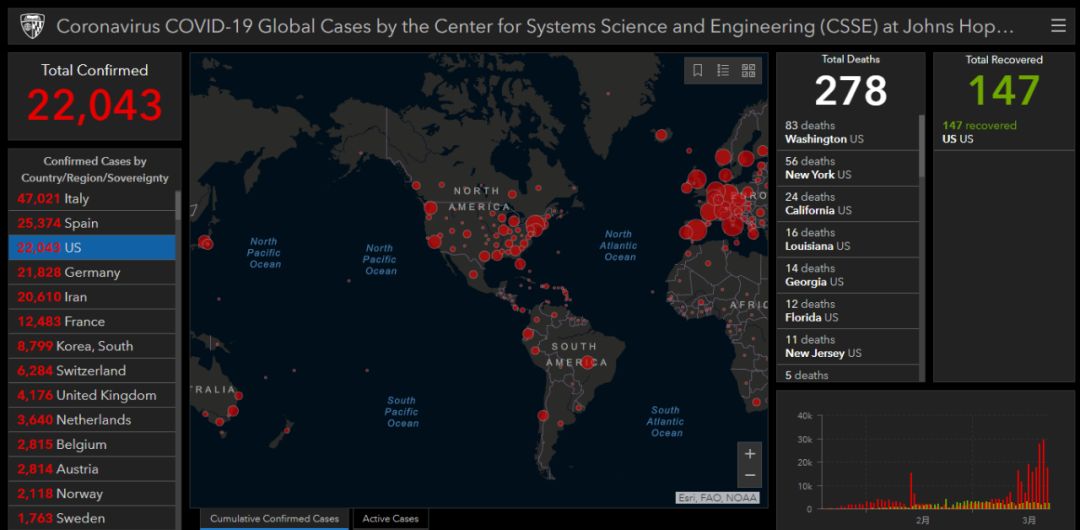Click the Johns Hopkins shield logo

[x=32, y=26]
